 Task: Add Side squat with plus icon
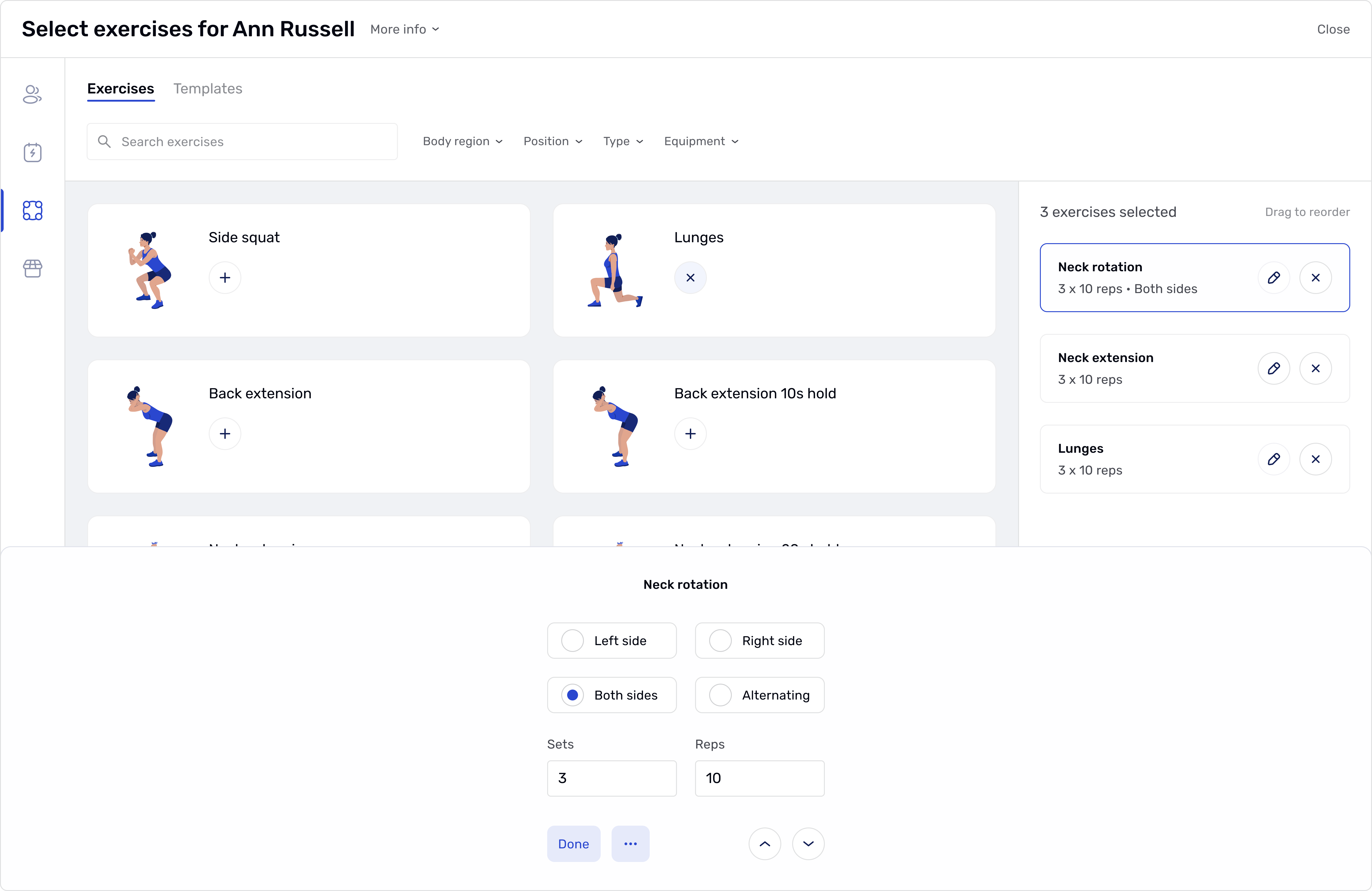(x=225, y=278)
